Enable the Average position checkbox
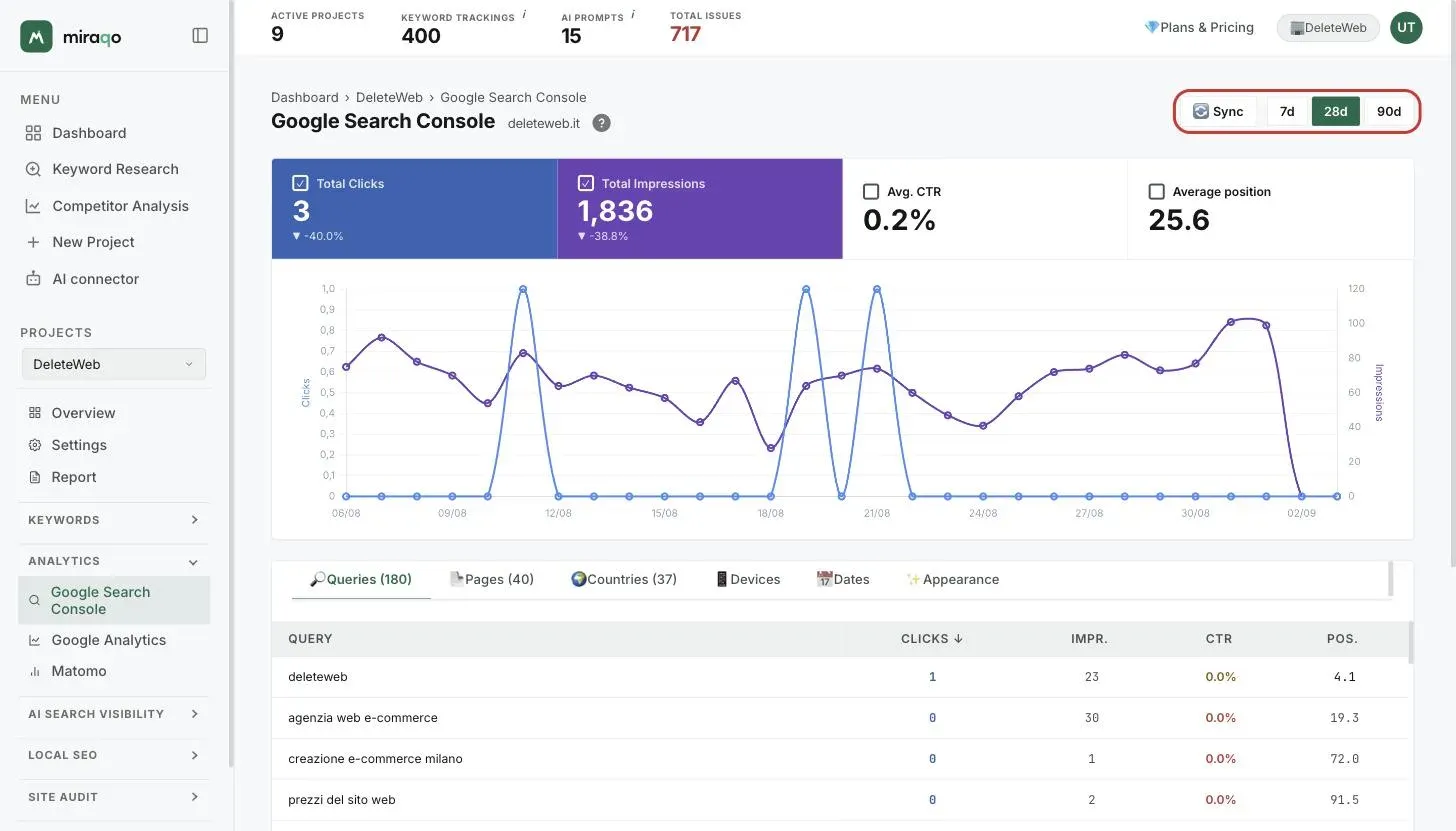This screenshot has width=1456, height=831. click(1157, 191)
